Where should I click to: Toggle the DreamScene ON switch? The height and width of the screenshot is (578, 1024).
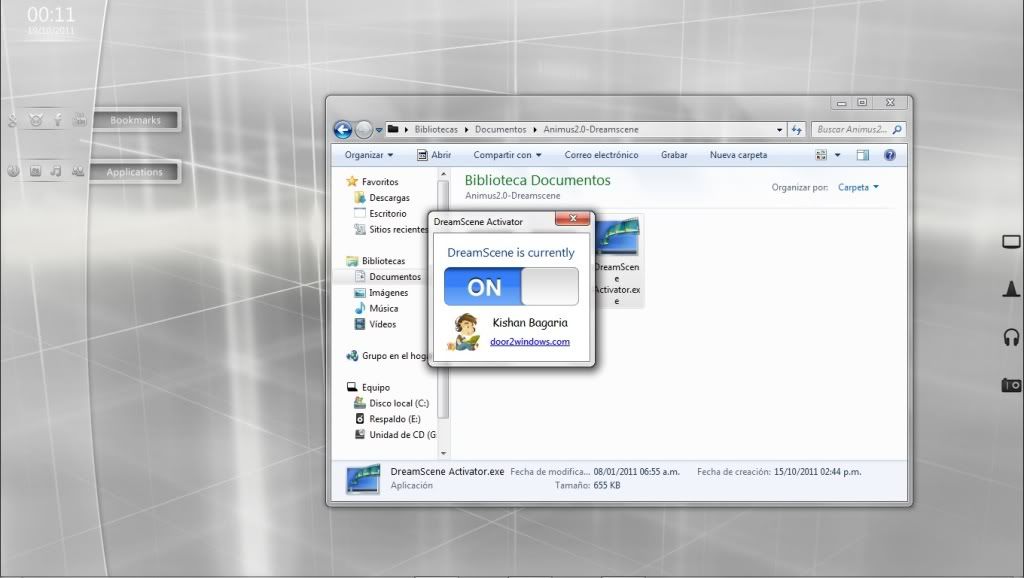click(511, 286)
